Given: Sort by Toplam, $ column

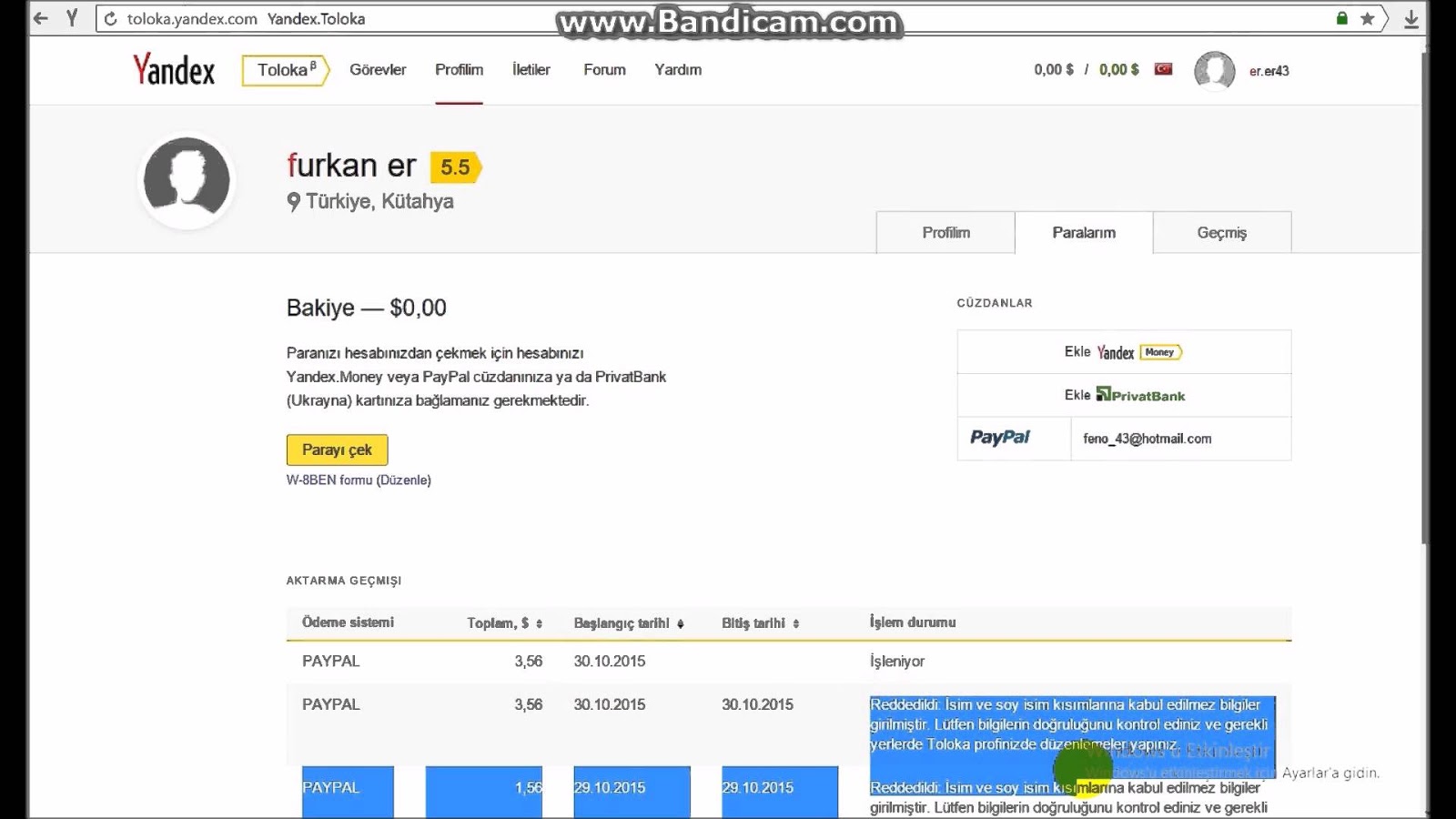Looking at the screenshot, I should click(505, 623).
